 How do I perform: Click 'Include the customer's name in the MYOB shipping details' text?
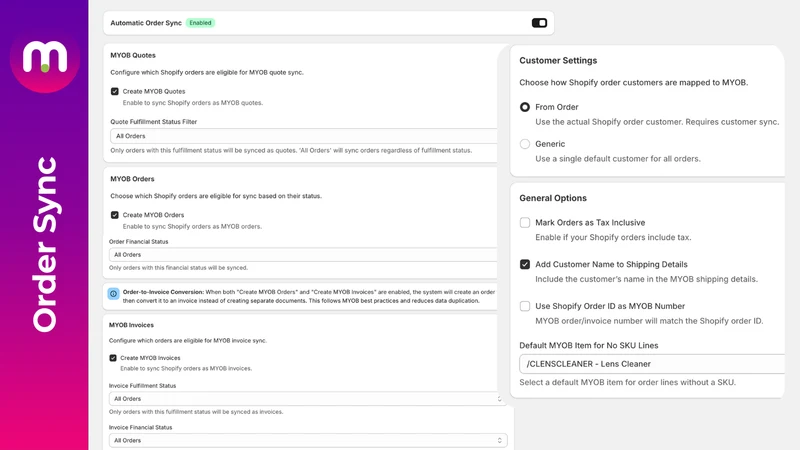pyautogui.click(x=646, y=279)
